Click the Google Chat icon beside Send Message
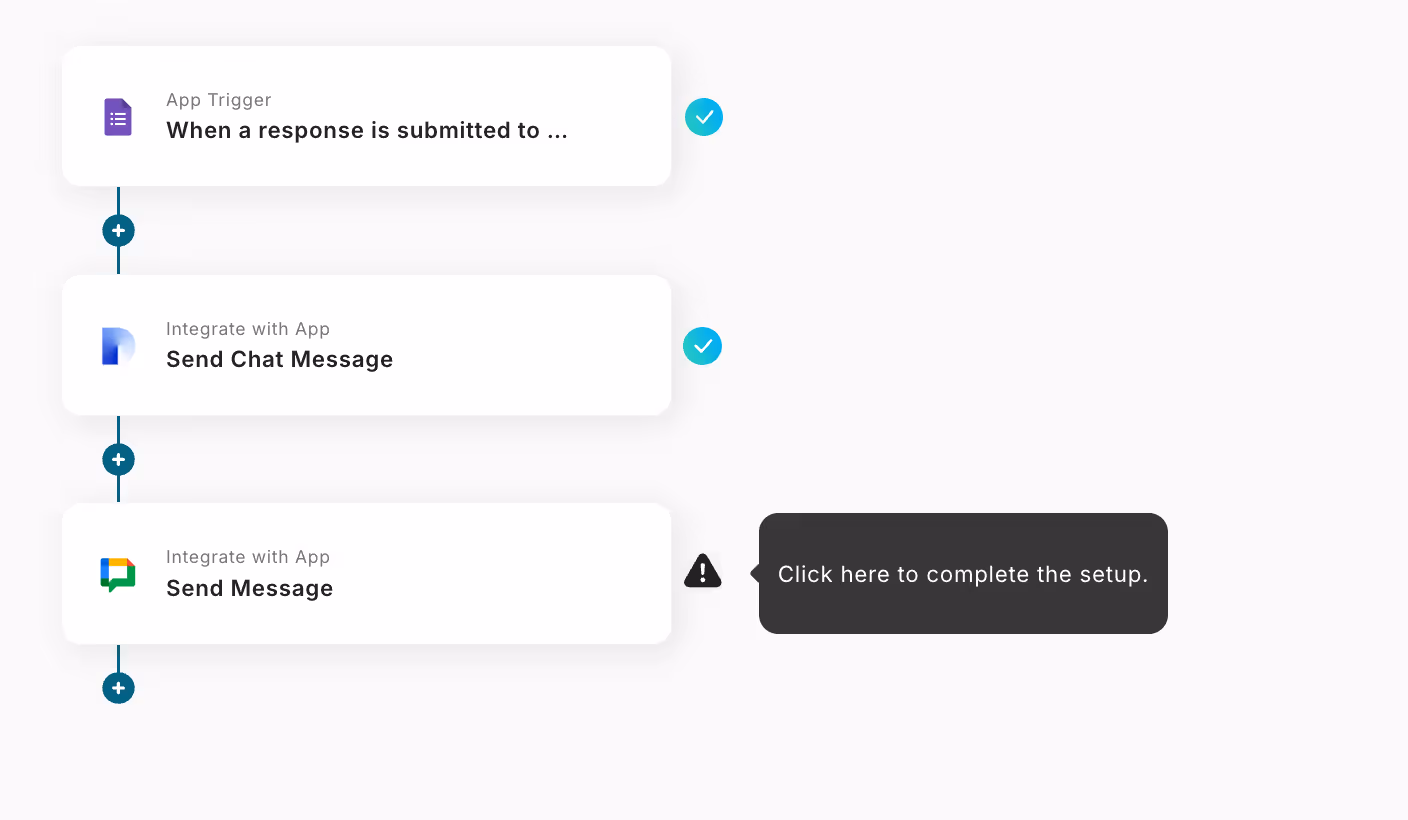This screenshot has width=1408, height=820. pos(118,574)
